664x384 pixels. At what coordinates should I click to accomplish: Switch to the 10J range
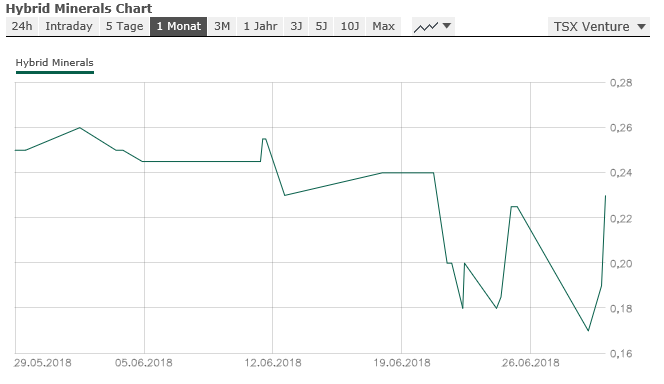point(349,26)
